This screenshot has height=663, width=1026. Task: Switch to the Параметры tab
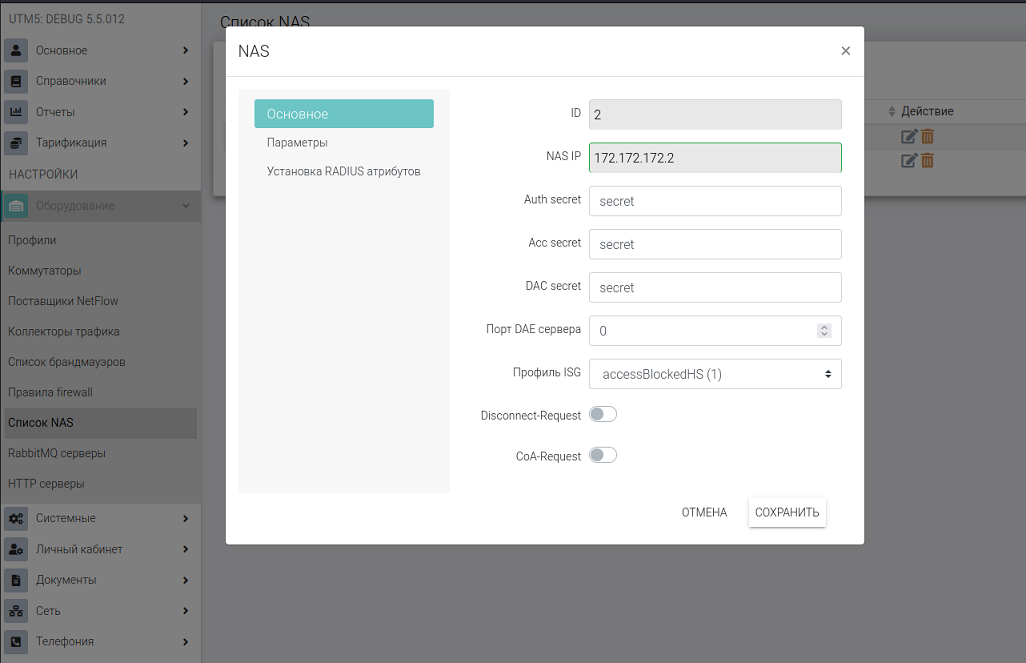point(297,143)
